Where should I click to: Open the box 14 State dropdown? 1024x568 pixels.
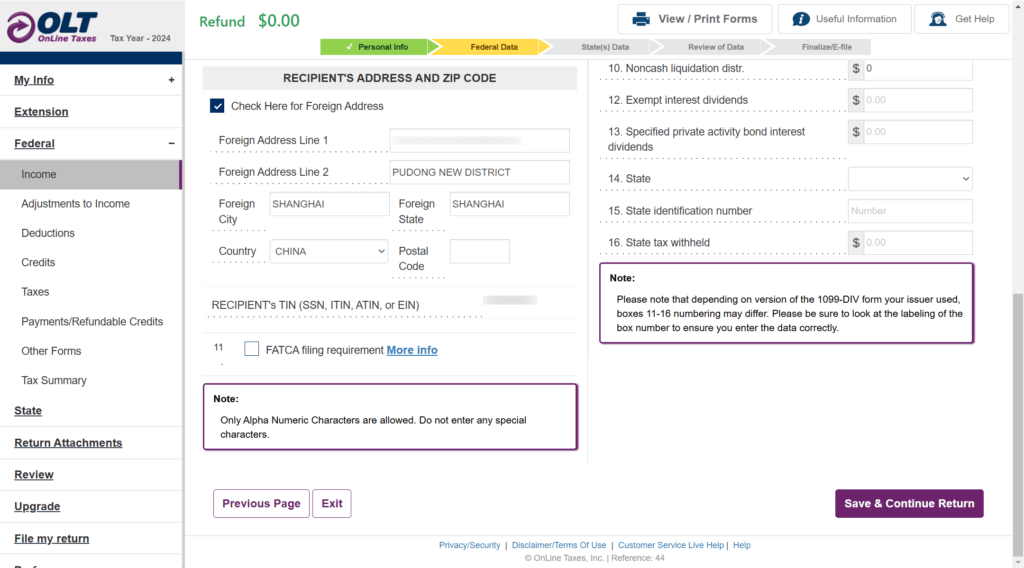910,179
